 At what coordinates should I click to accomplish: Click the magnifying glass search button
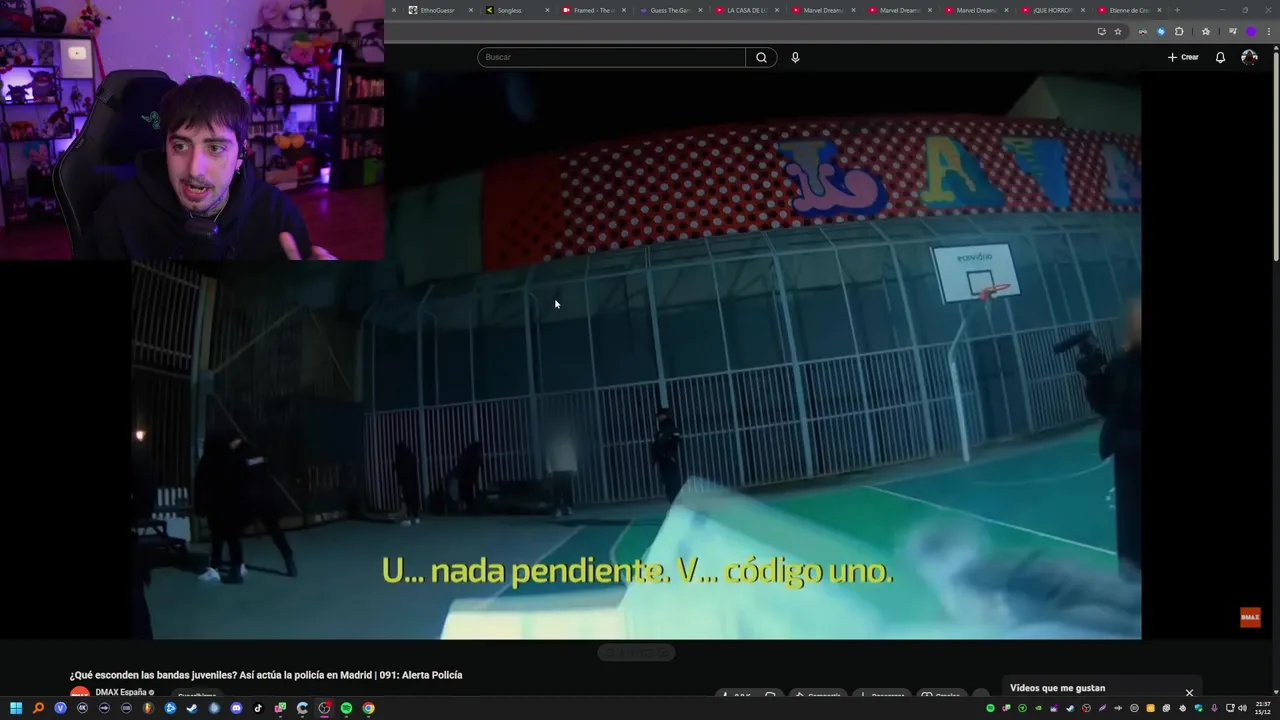coord(761,57)
